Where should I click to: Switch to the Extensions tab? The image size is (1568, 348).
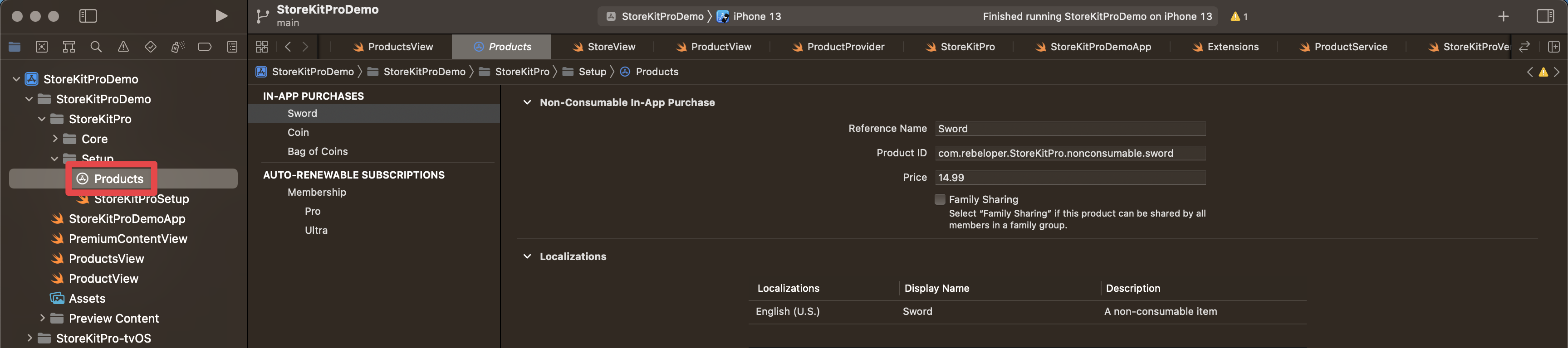1225,47
